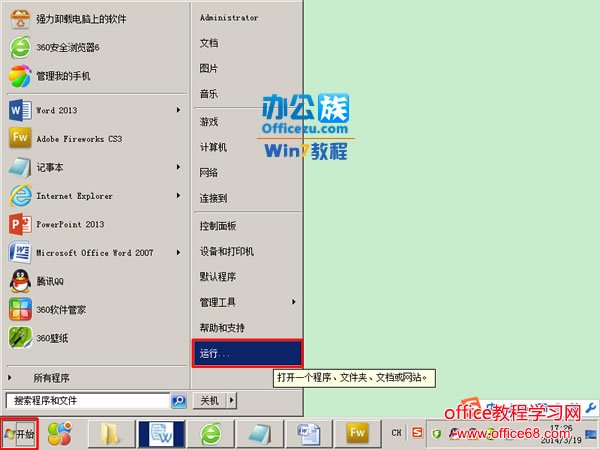Open Adobe Fireworks CS3 icon
Viewport: 600px width, 450px height.
(20, 138)
